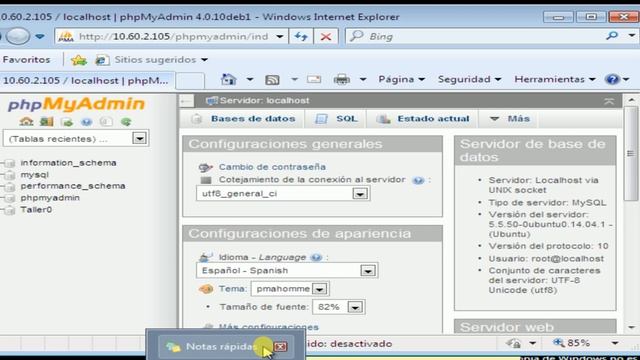Open the Herramientas menu
The width and height of the screenshot is (640, 360).
[555, 79]
